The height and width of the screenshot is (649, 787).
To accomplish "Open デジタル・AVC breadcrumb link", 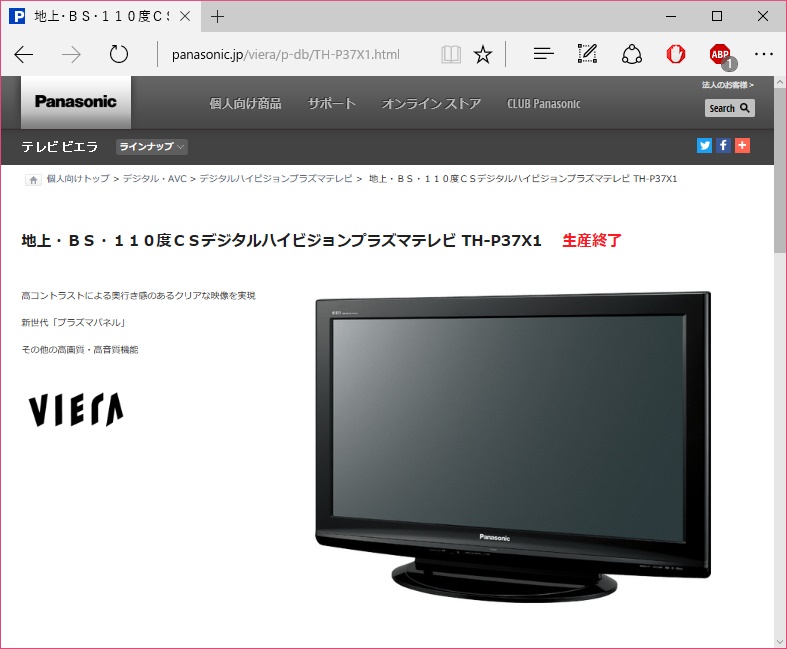I will (155, 179).
